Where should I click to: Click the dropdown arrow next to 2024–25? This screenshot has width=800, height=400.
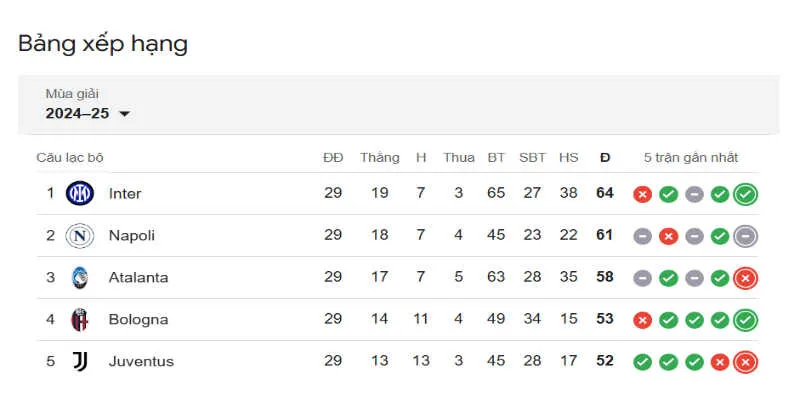click(124, 114)
